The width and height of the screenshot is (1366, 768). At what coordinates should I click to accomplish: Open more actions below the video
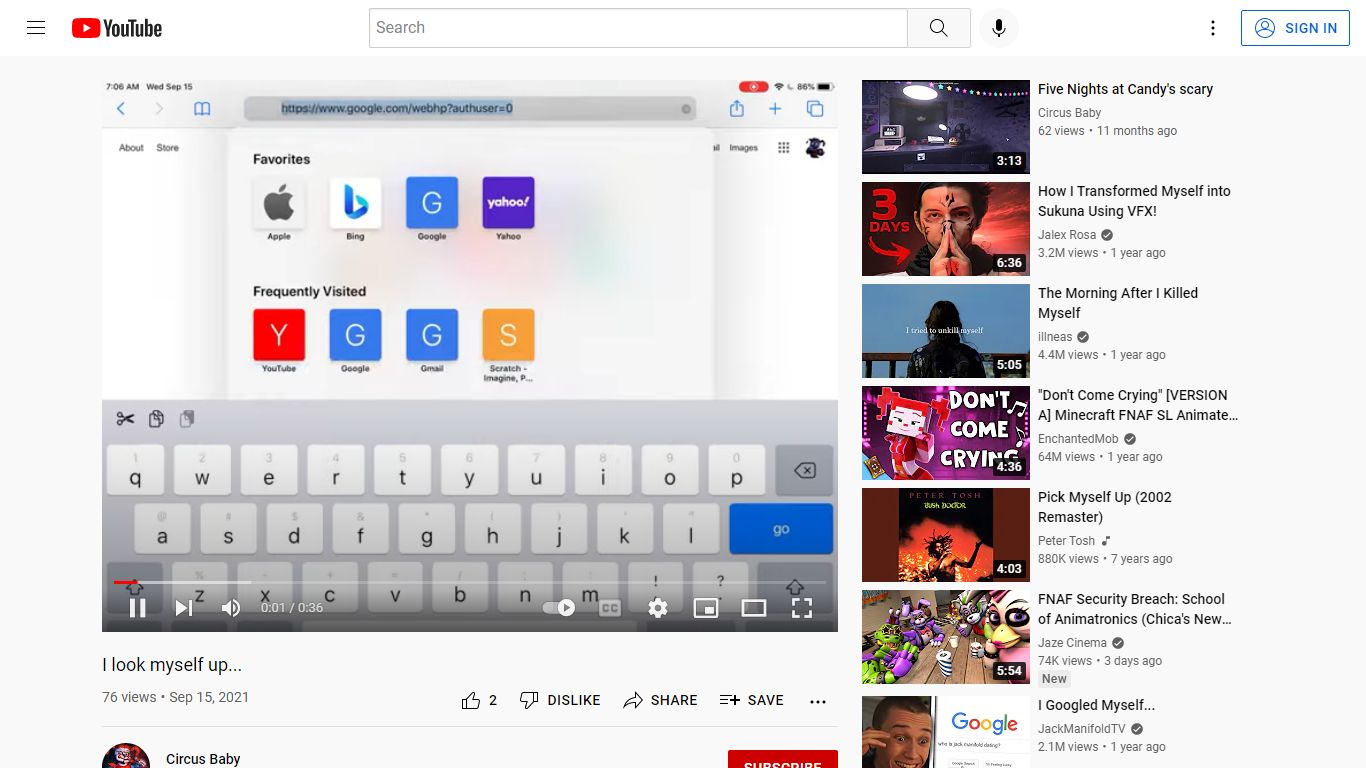click(x=818, y=701)
